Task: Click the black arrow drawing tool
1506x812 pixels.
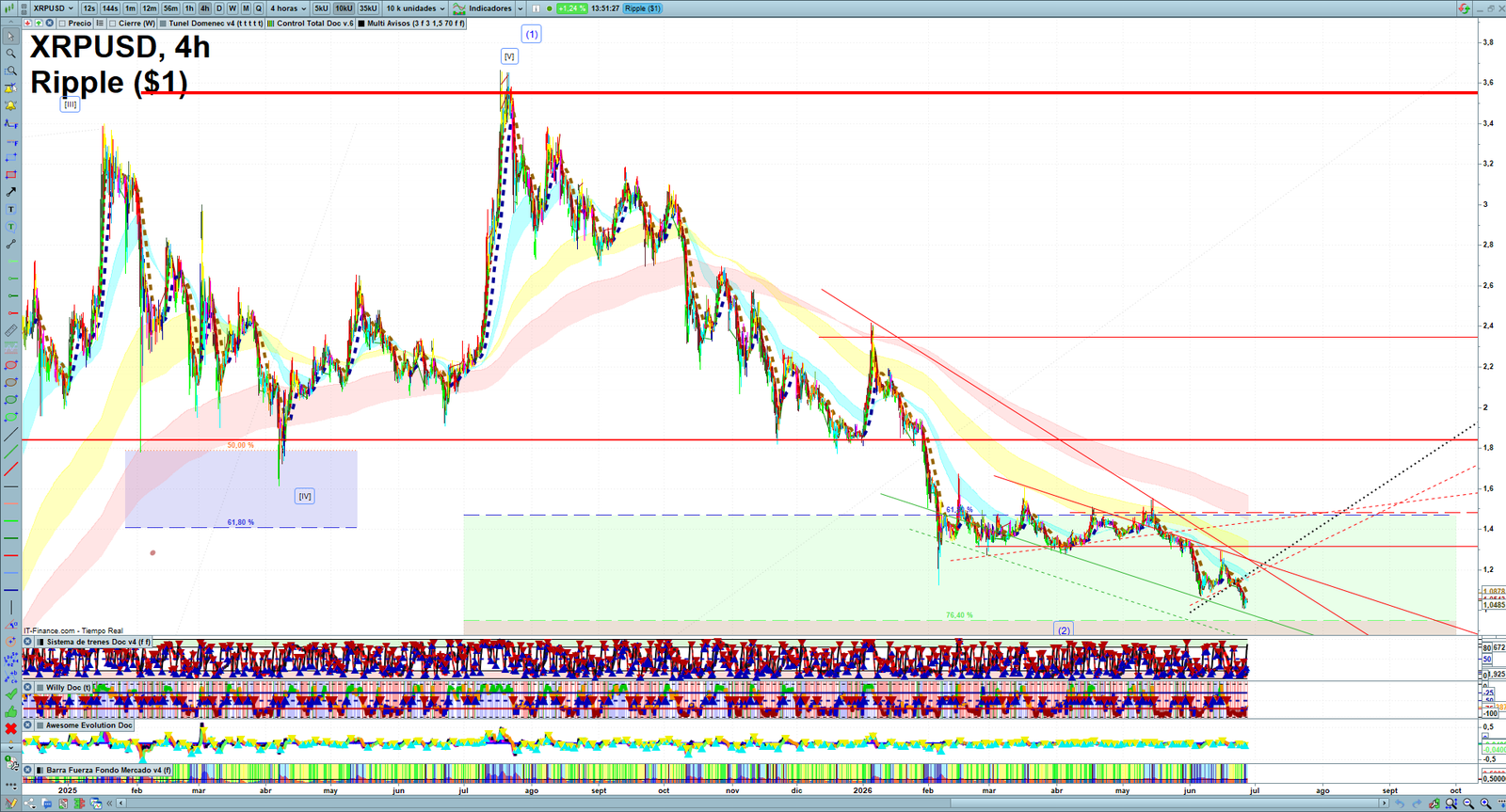Action: [x=11, y=192]
